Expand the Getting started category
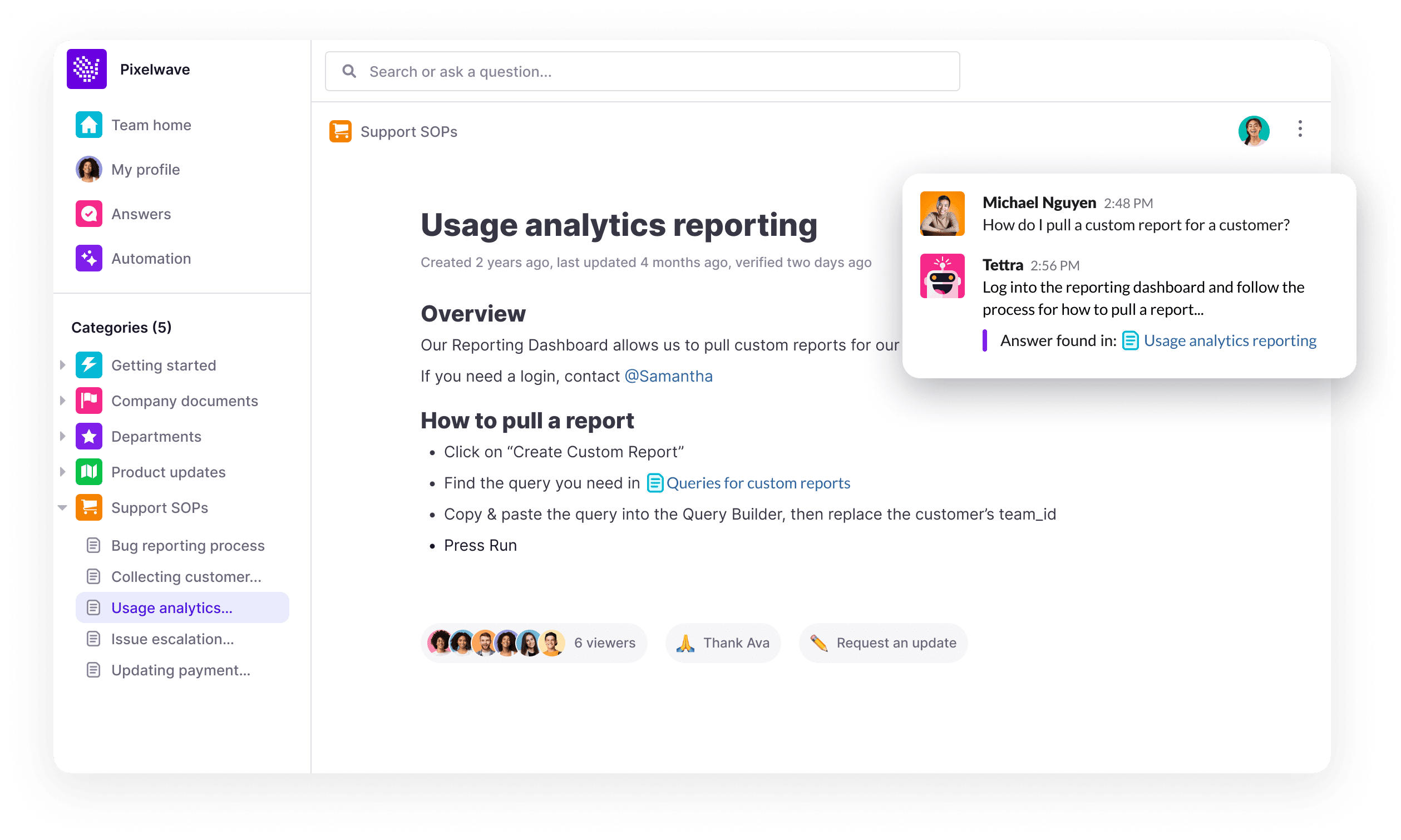The height and width of the screenshot is (840, 1401). pyautogui.click(x=62, y=365)
